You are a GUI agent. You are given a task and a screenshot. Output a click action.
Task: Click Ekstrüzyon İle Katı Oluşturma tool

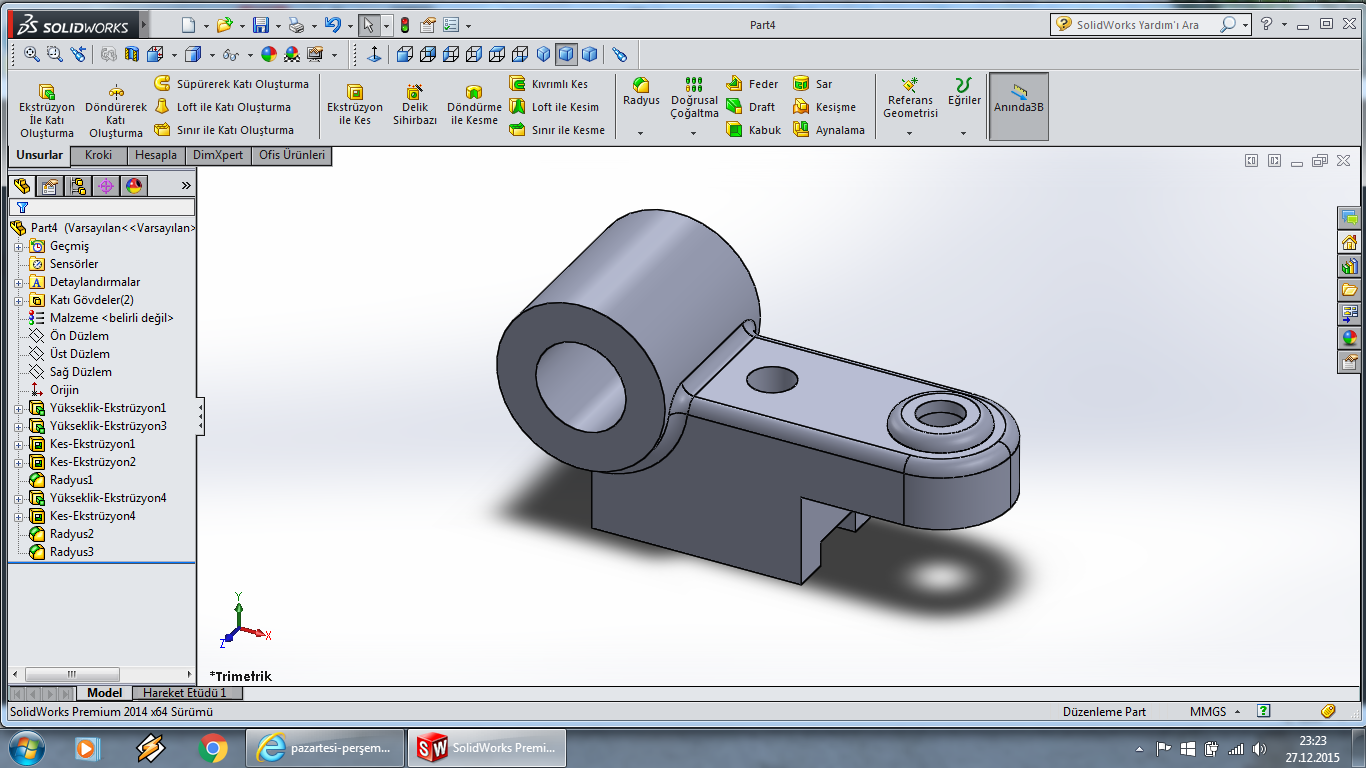click(47, 111)
